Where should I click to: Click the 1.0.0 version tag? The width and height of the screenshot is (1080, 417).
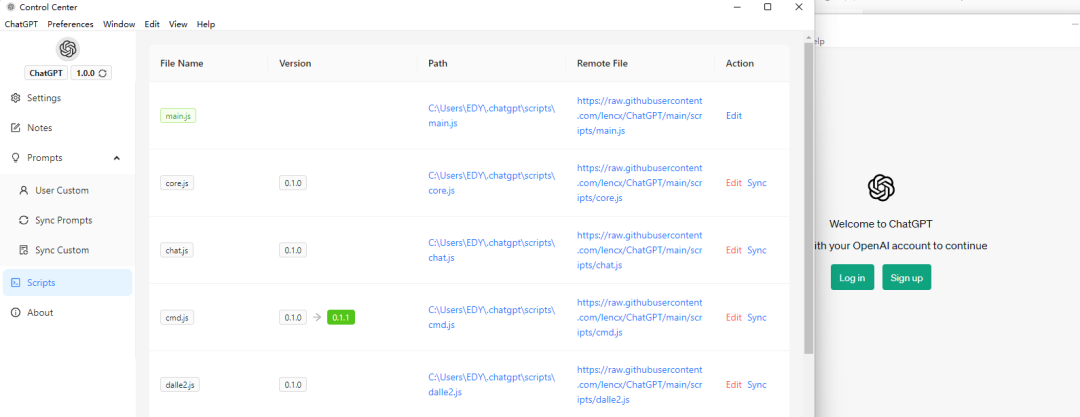(91, 73)
